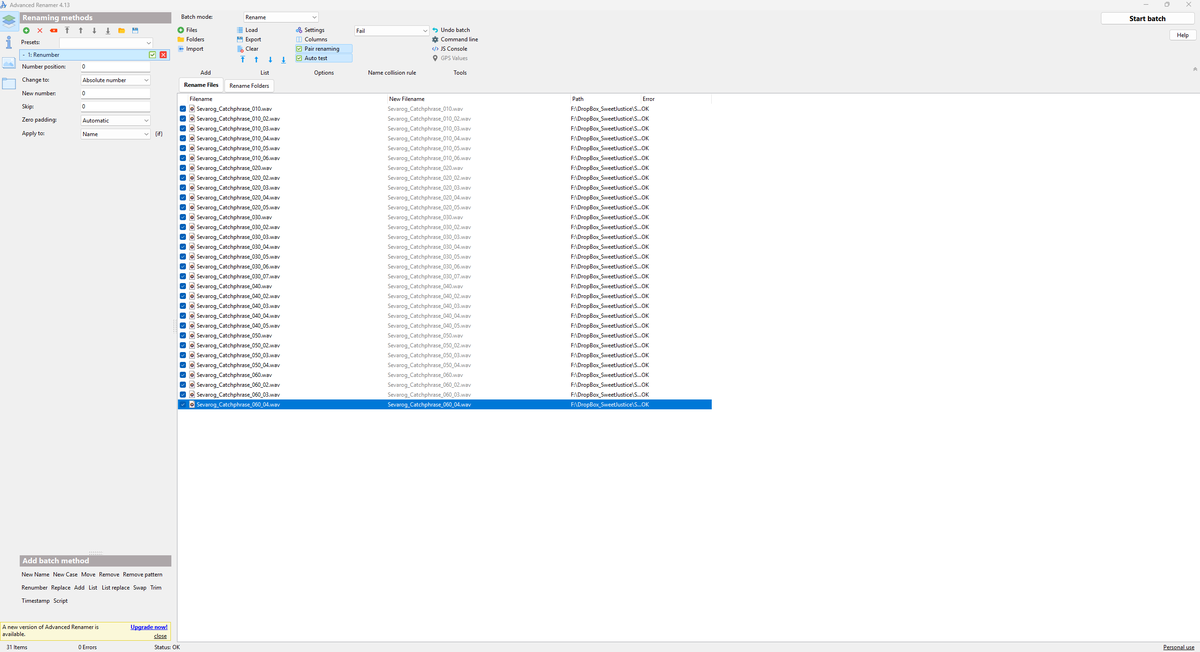Close the new version notification
This screenshot has height=652, width=1200.
pyautogui.click(x=160, y=636)
